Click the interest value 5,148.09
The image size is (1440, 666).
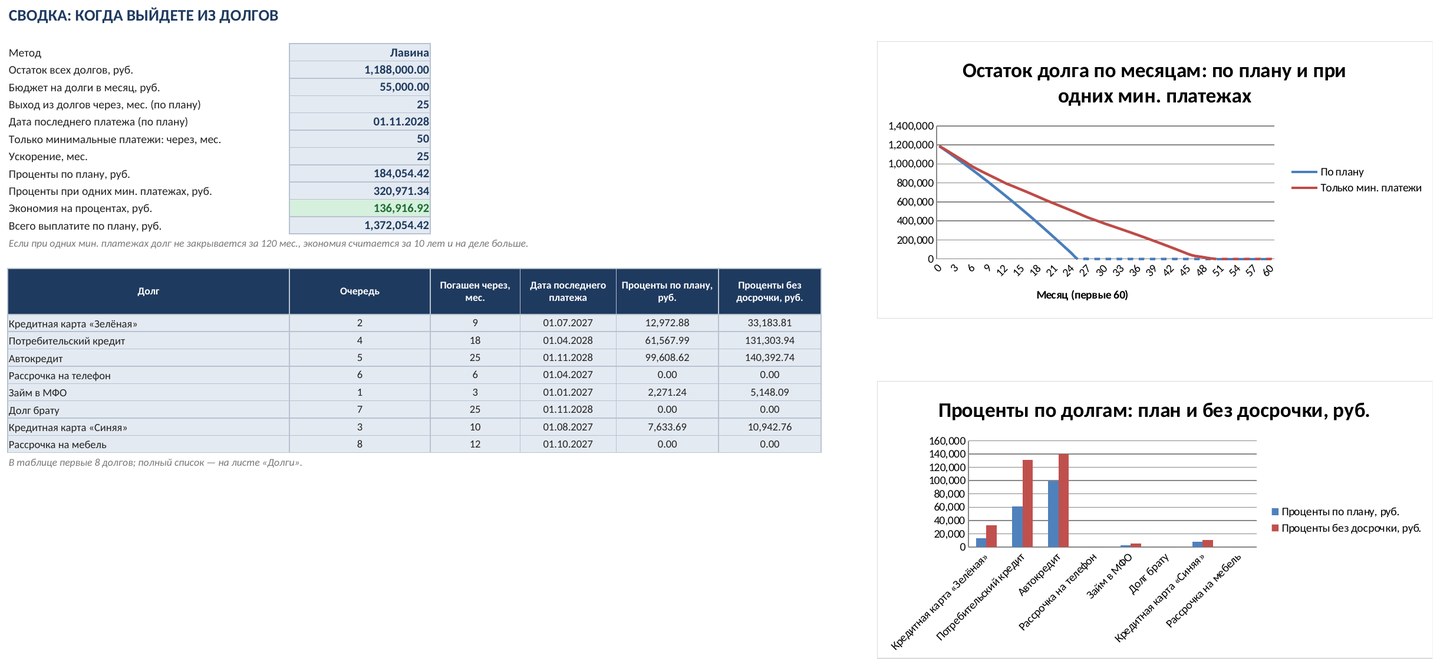(x=769, y=392)
